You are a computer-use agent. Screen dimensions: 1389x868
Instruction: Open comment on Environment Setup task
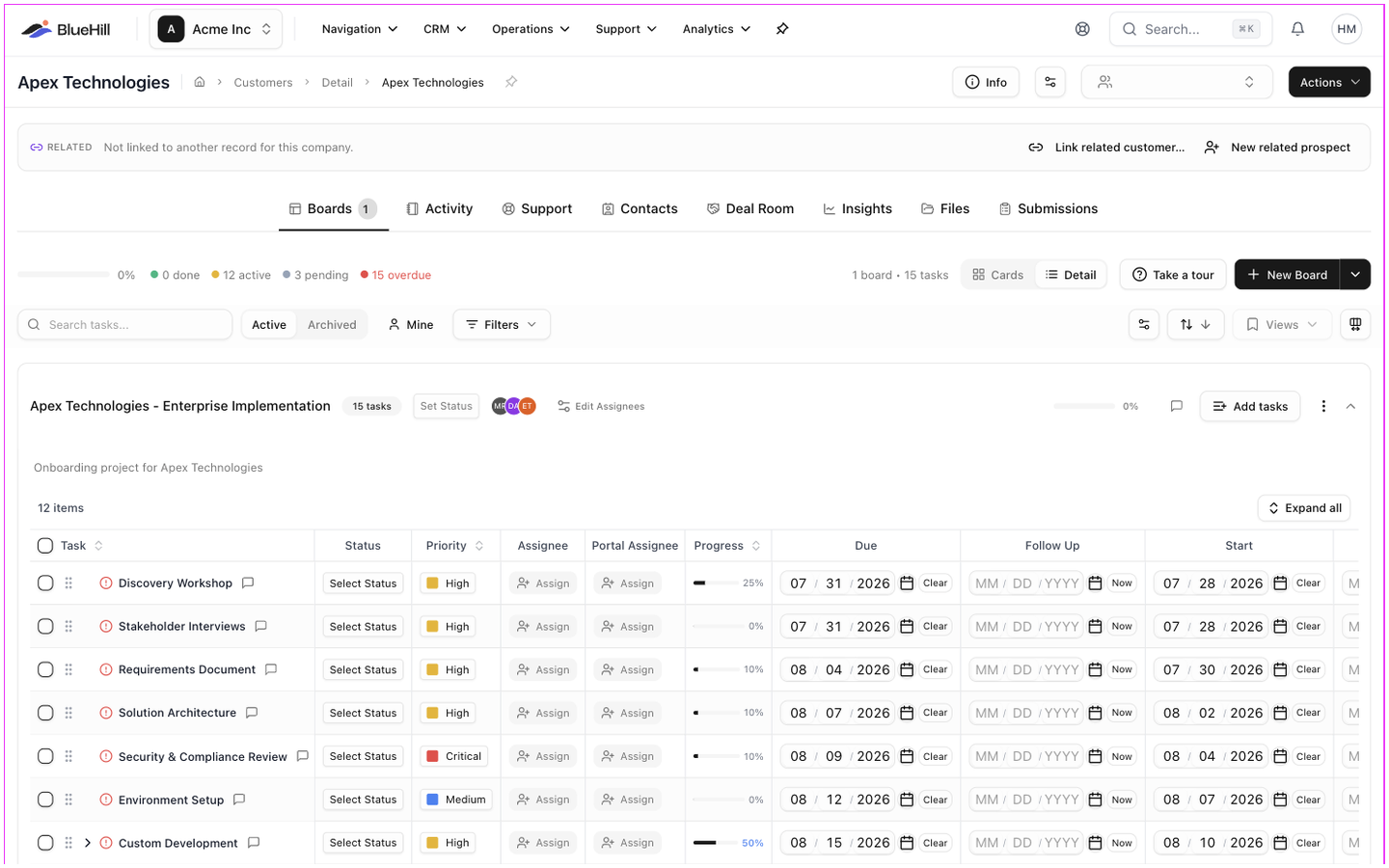(239, 800)
